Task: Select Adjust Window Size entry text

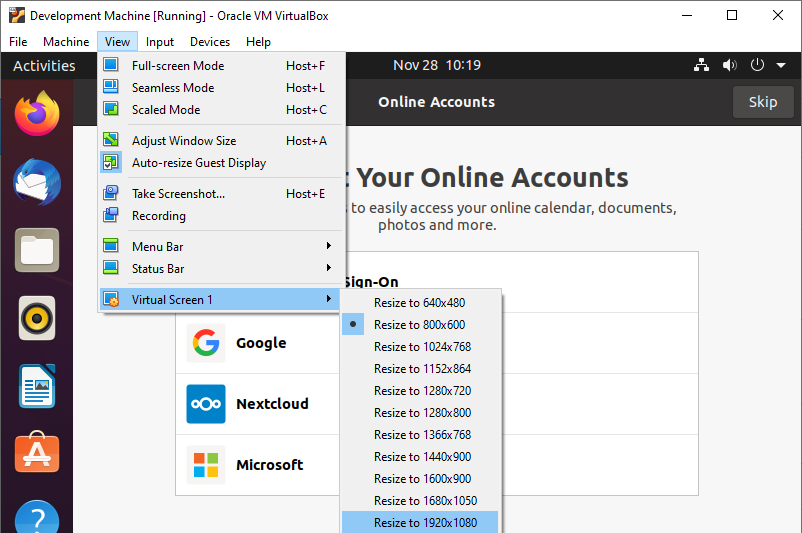Action: pos(184,140)
